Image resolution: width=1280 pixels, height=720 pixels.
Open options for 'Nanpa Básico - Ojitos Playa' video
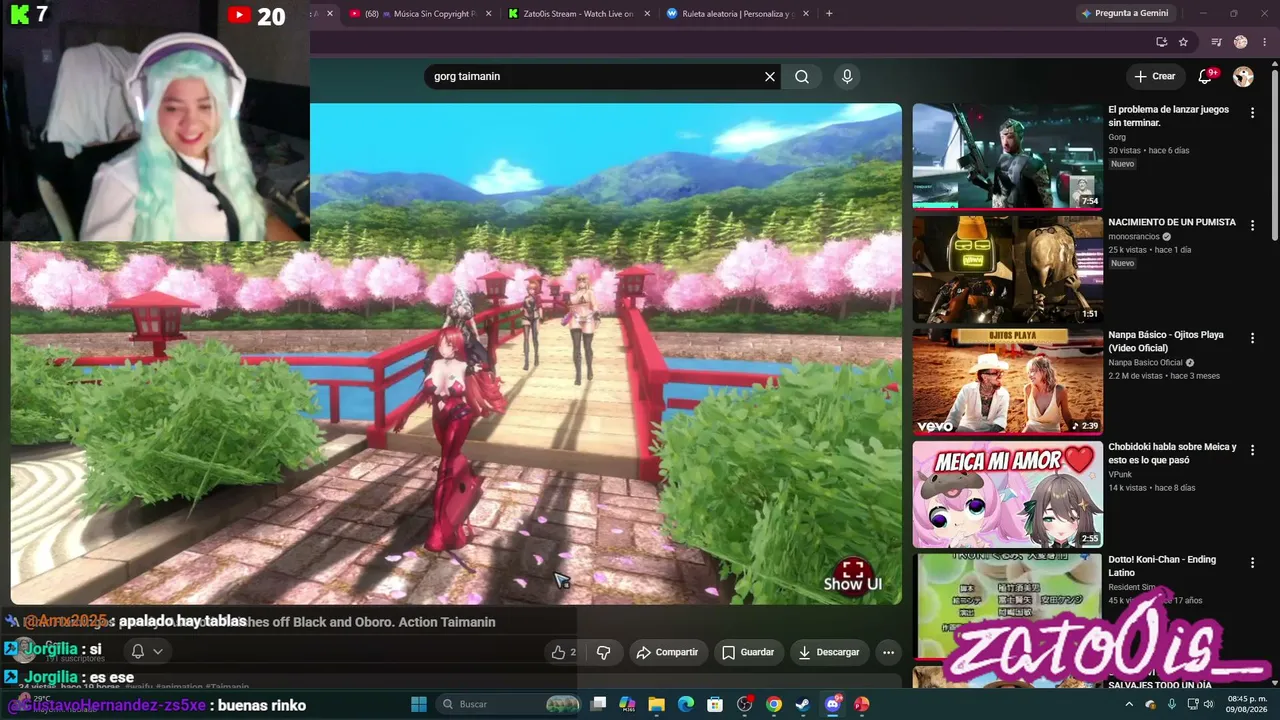(1252, 339)
